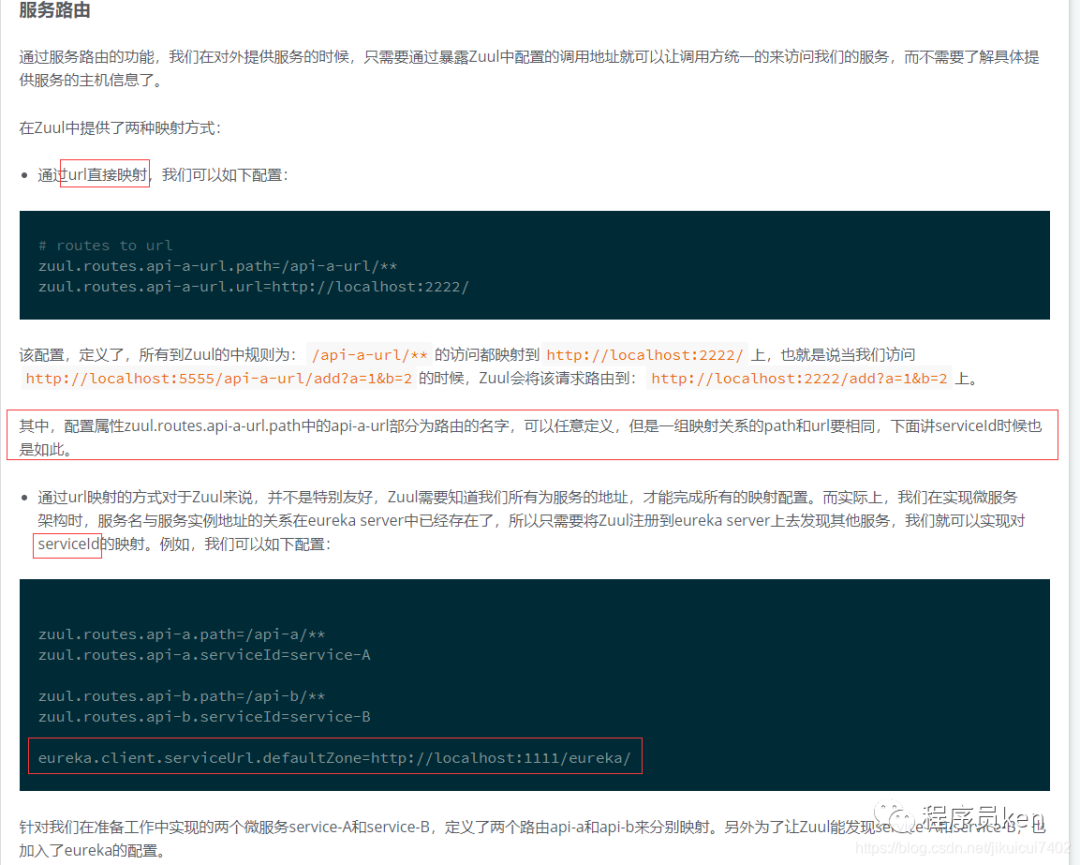This screenshot has width=1080, height=865.
Task: Click inline code http://localhost:2222/add?a=1&b=2
Action: click(x=799, y=379)
